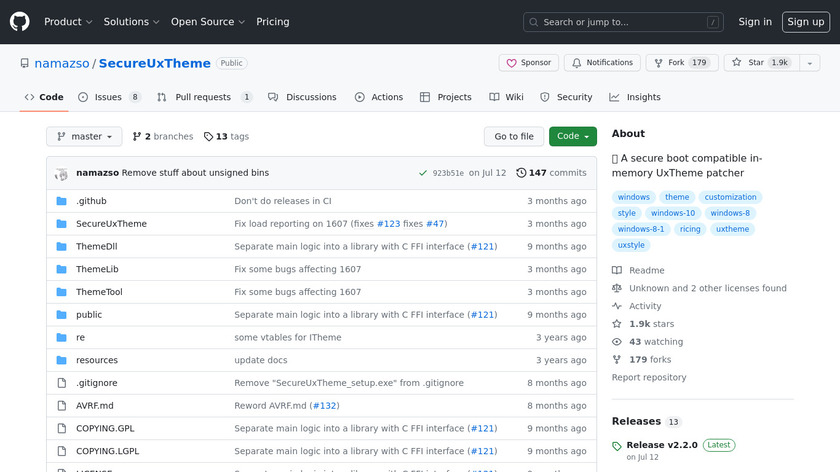Viewport: 840px width, 472px height.
Task: Click the green check status icon
Action: [x=423, y=173]
